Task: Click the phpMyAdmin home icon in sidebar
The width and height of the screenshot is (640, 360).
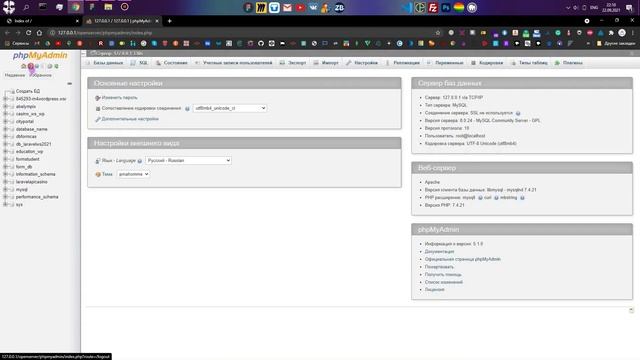Action: (x=24, y=66)
